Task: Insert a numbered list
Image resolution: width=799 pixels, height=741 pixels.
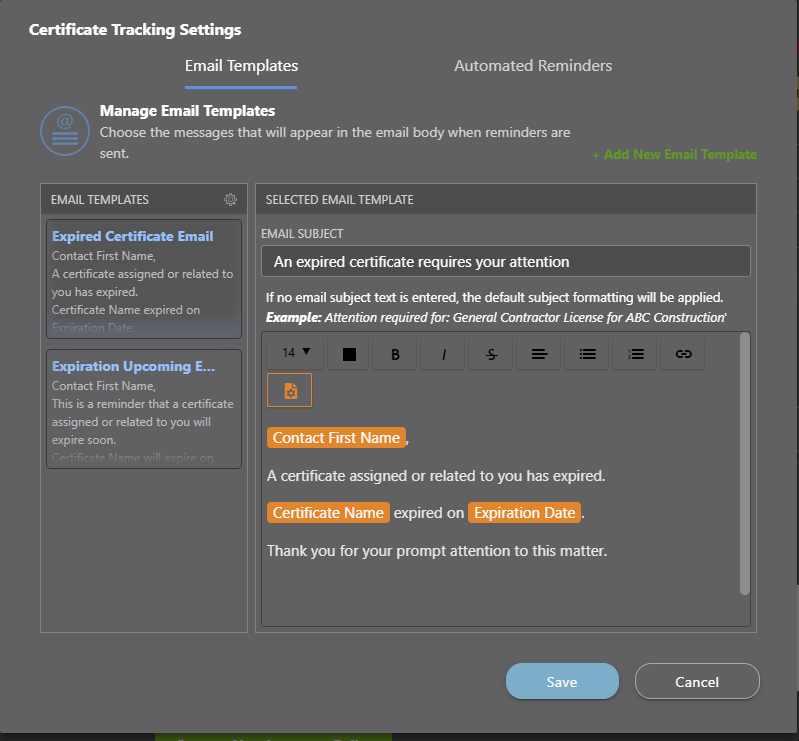Action: point(635,354)
